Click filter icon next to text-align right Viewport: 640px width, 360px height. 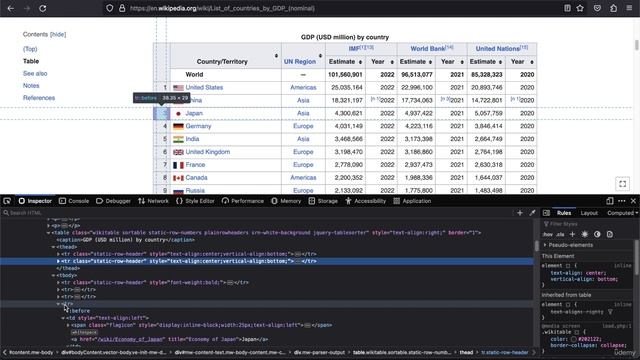[x=610, y=312]
